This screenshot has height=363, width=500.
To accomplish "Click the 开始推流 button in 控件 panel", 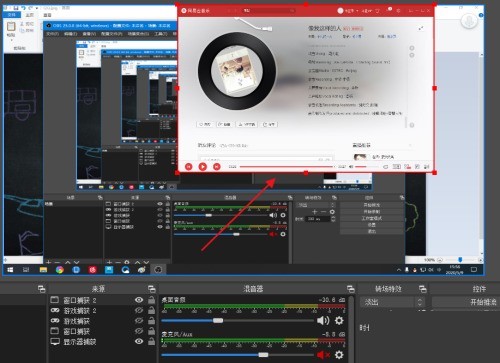I will (x=466, y=302).
